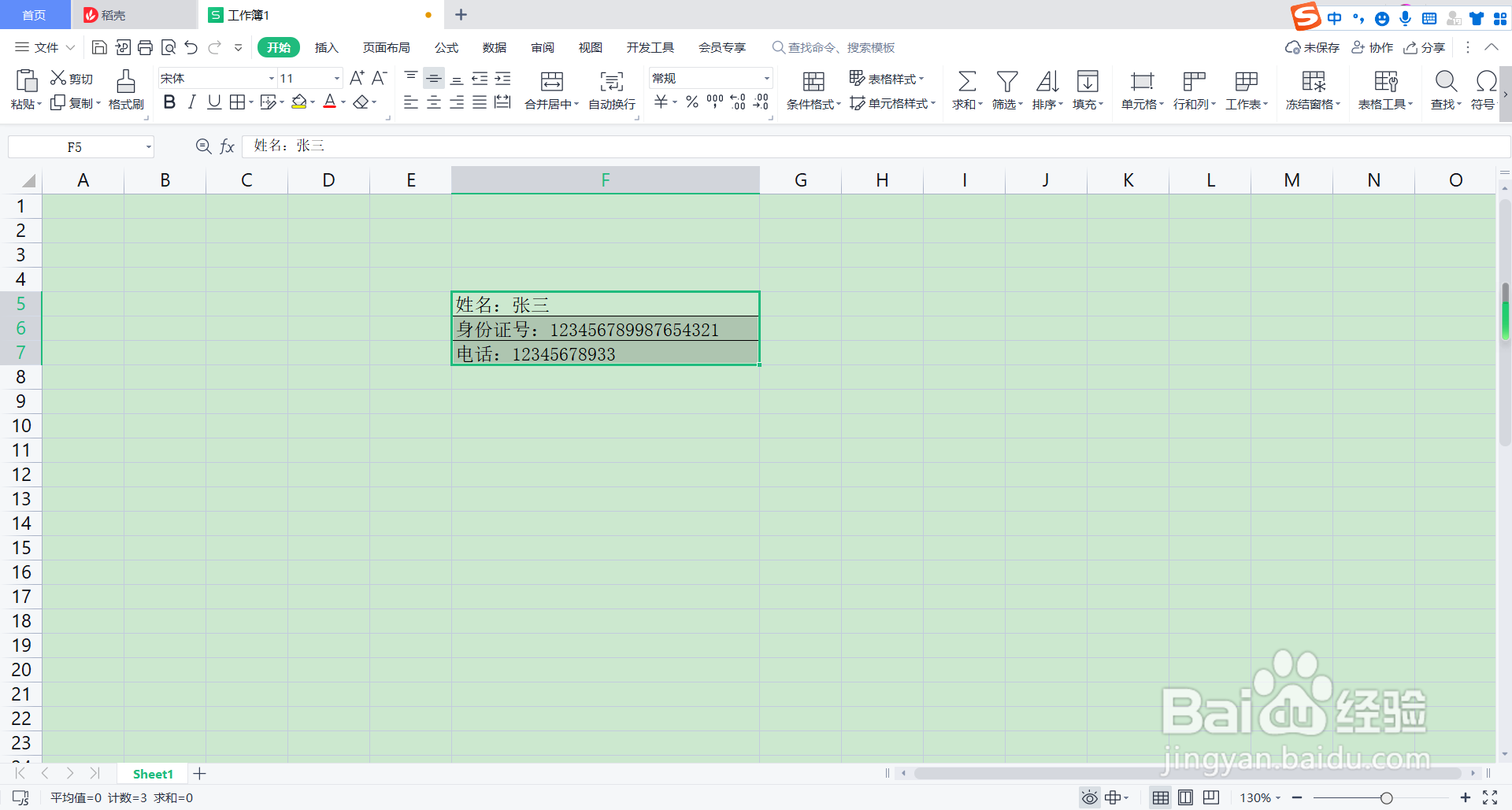
Task: Add a new sheet with plus button
Action: [x=199, y=774]
